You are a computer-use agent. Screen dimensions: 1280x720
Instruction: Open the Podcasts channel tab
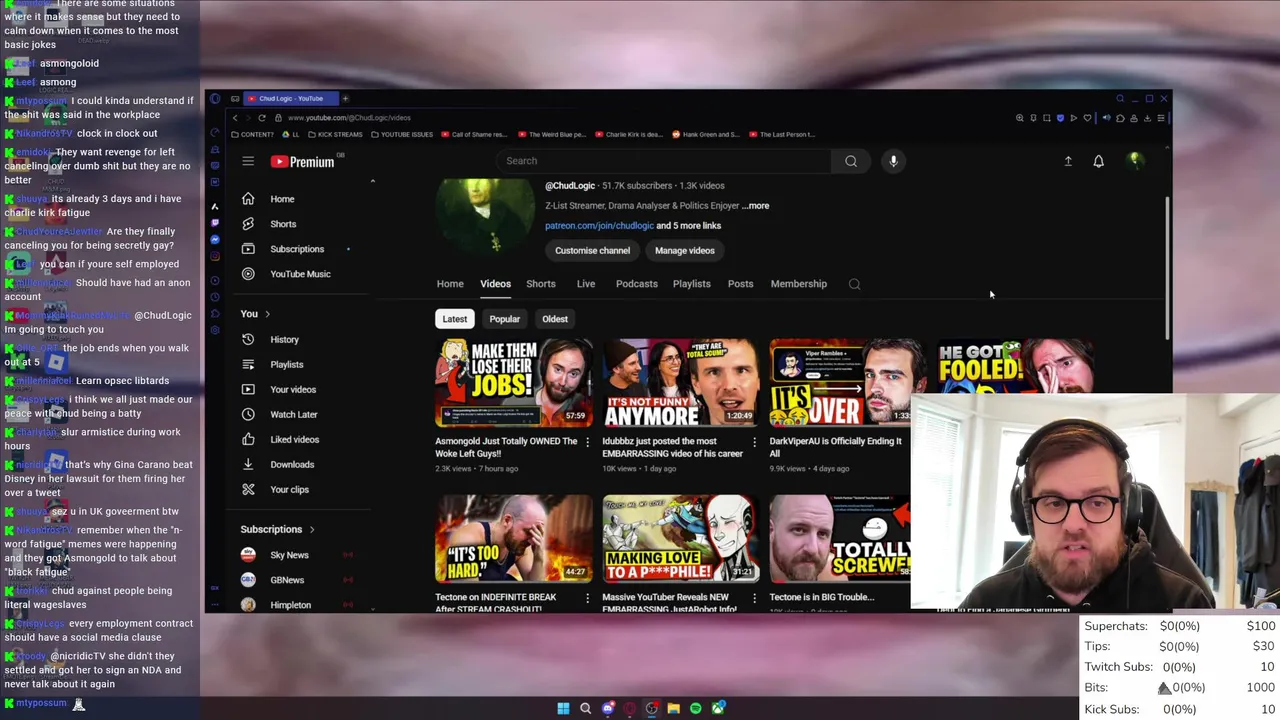637,284
